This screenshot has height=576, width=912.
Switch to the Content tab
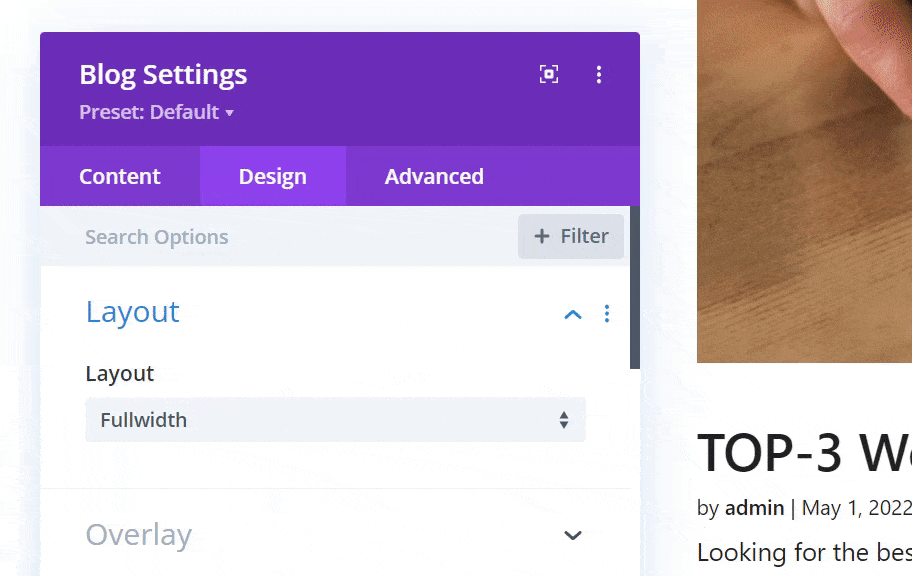point(120,176)
